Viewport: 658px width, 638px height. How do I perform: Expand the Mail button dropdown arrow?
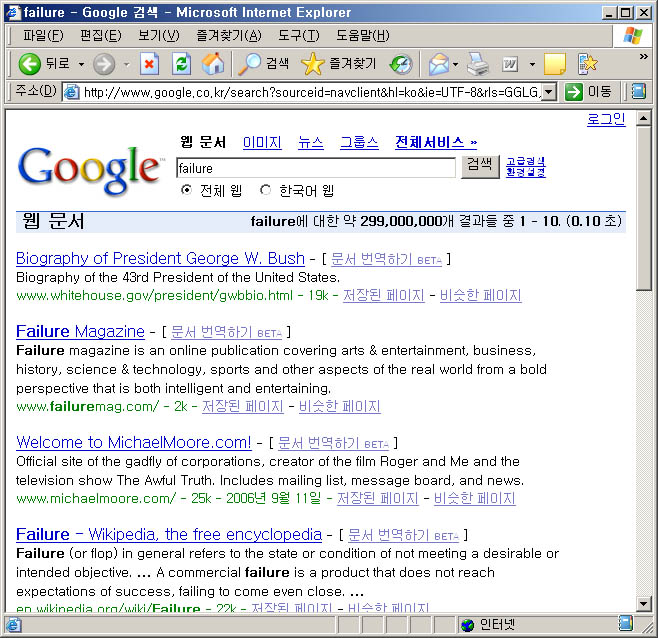coord(455,65)
